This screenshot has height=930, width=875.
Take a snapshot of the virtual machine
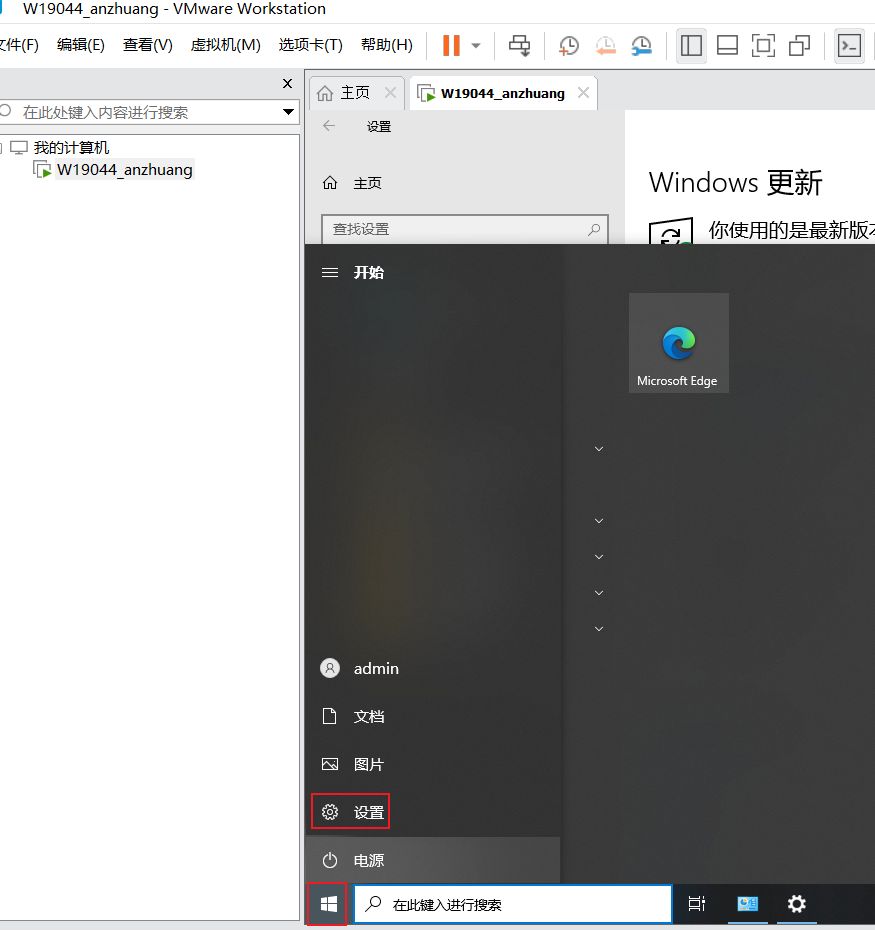569,45
